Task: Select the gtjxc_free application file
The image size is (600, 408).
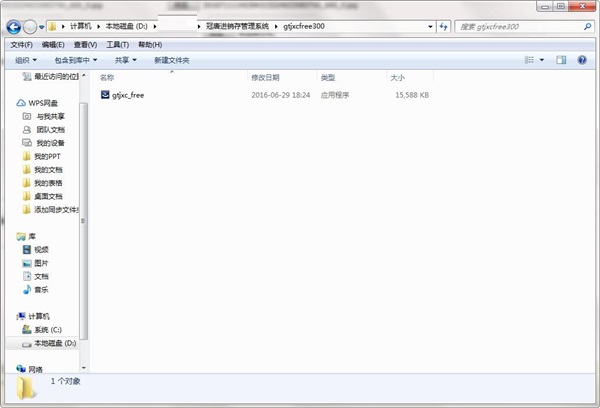Action: (128, 95)
